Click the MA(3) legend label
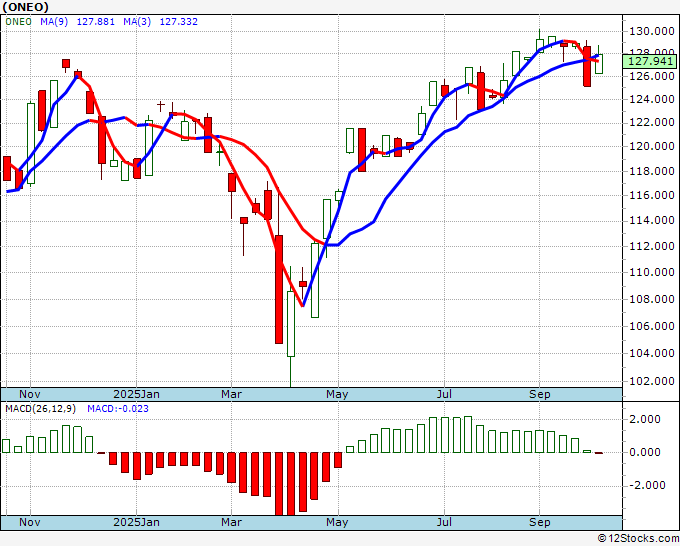The height and width of the screenshot is (546, 680). coord(137,22)
